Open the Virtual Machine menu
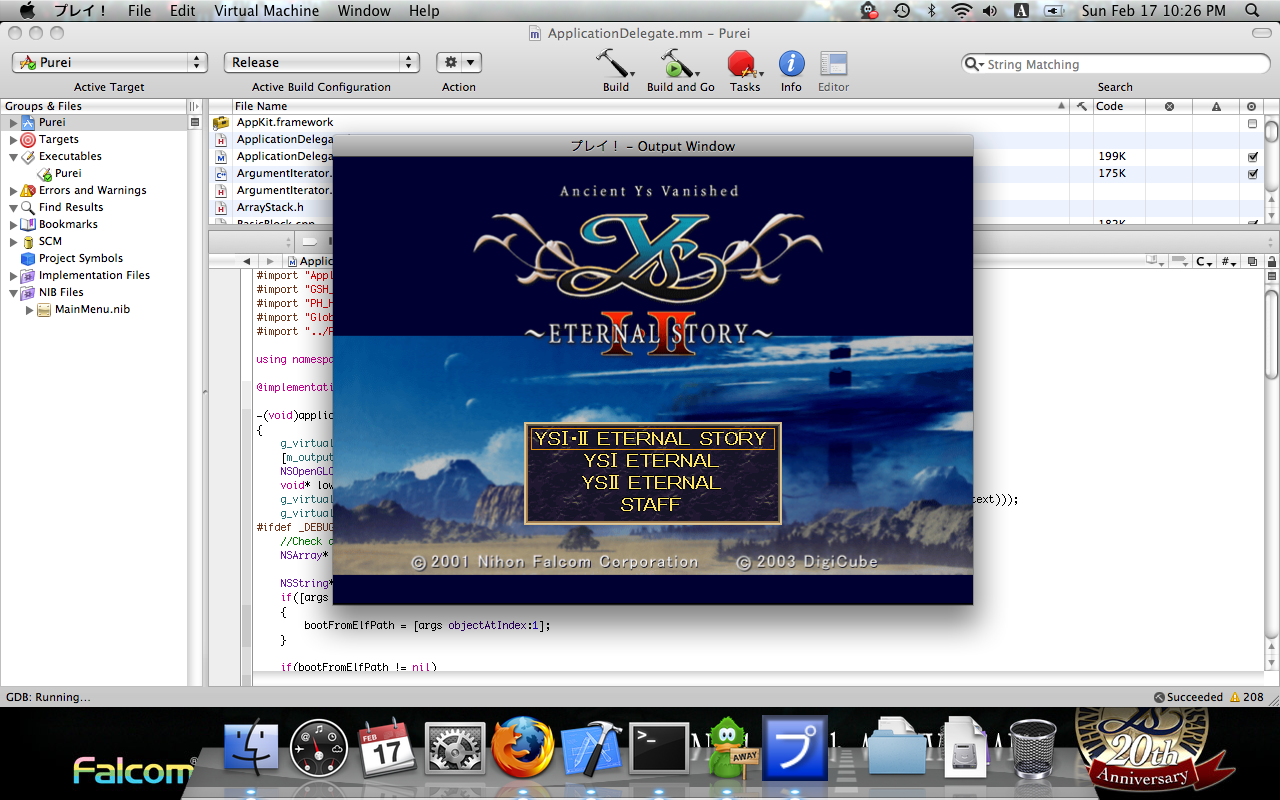 tap(266, 11)
